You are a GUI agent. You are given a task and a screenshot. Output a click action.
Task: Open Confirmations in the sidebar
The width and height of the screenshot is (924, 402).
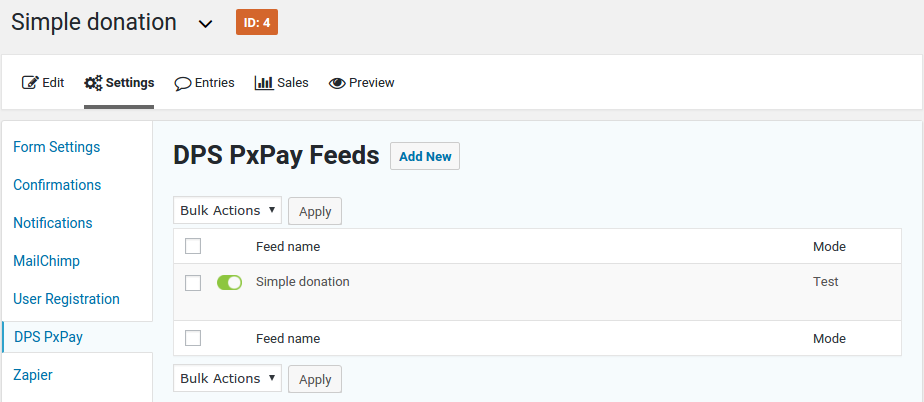(57, 185)
